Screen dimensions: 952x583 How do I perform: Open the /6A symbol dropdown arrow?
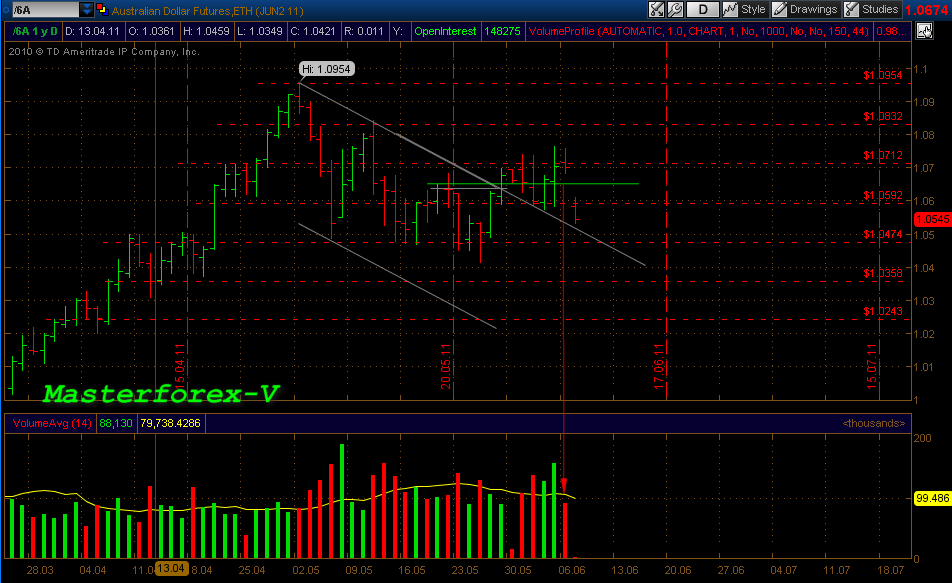86,10
